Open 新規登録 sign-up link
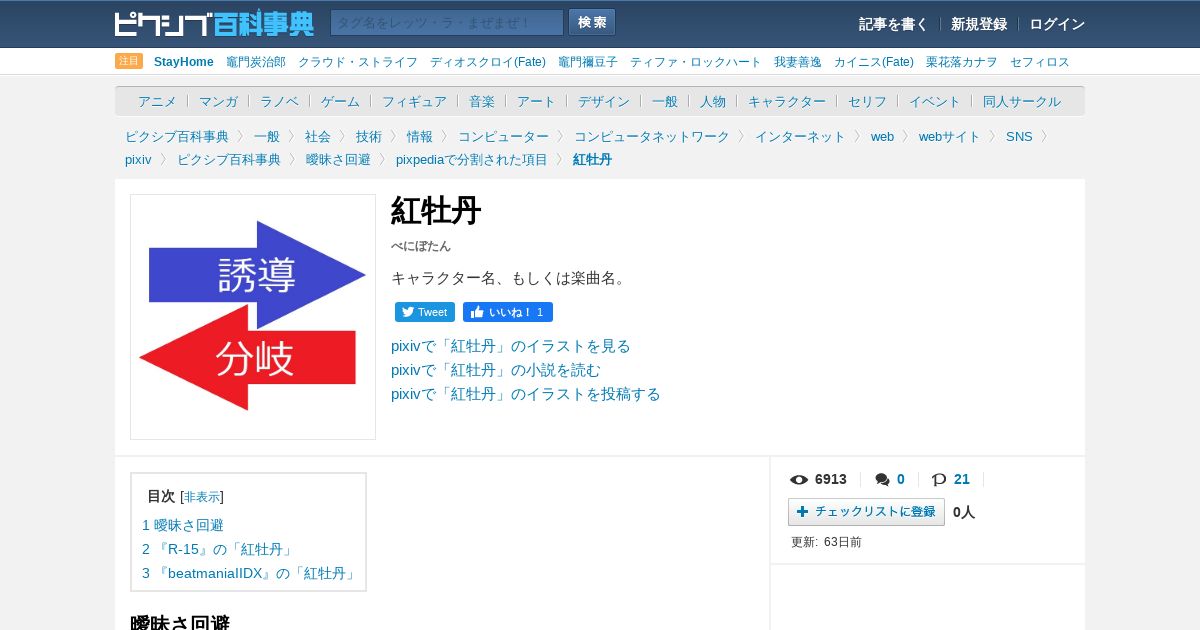Viewport: 1200px width, 630px height. 979,24
